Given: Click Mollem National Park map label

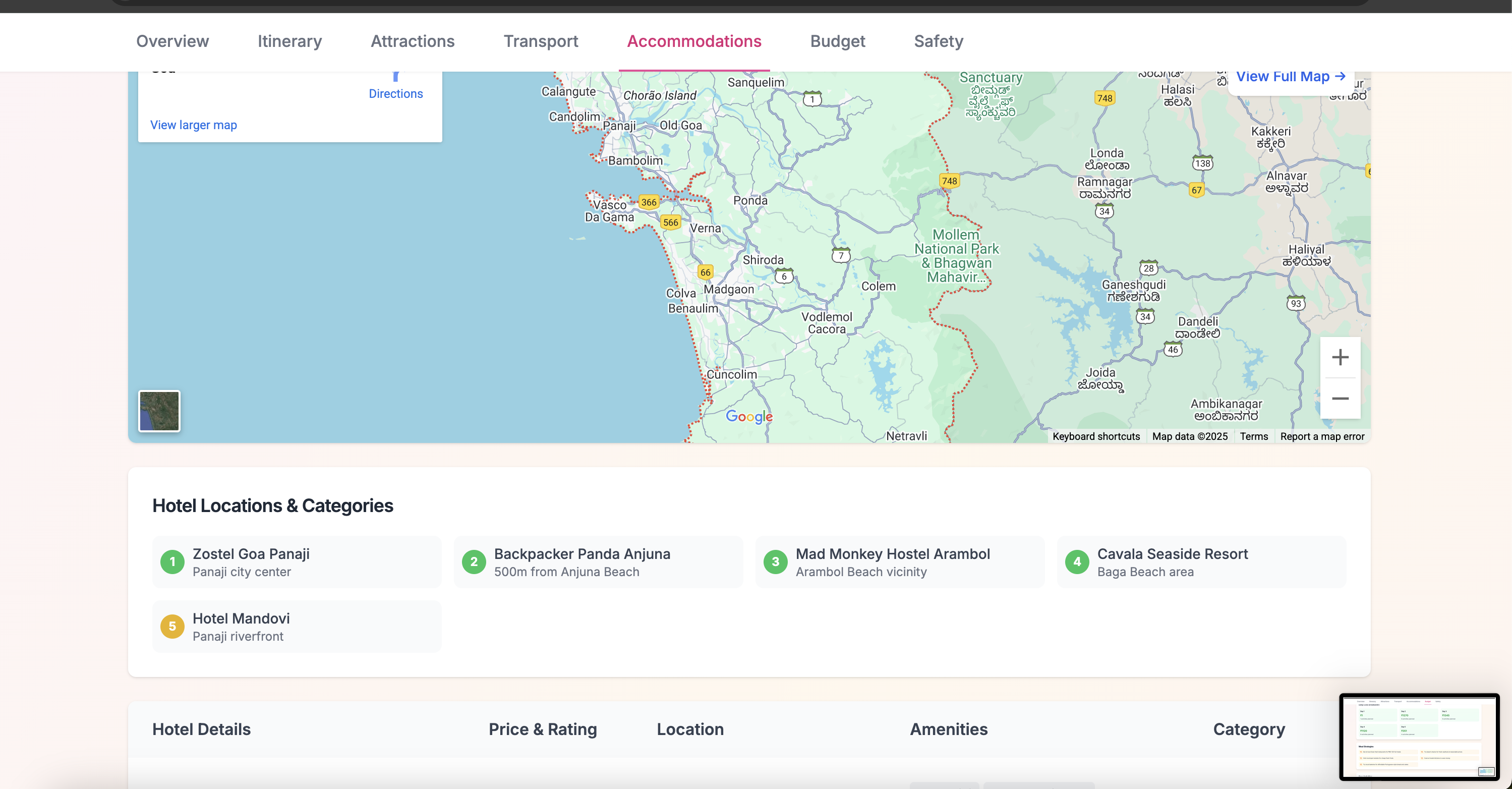Looking at the screenshot, I should click(x=956, y=256).
